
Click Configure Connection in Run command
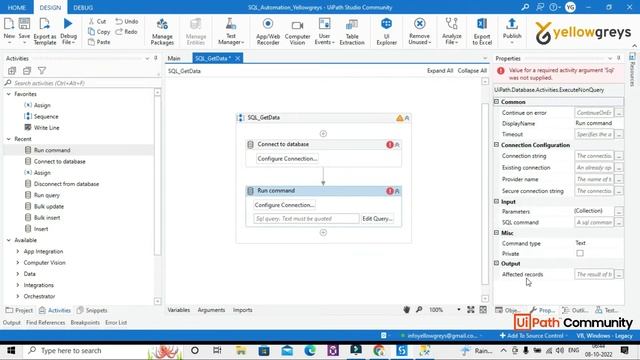pos(284,205)
